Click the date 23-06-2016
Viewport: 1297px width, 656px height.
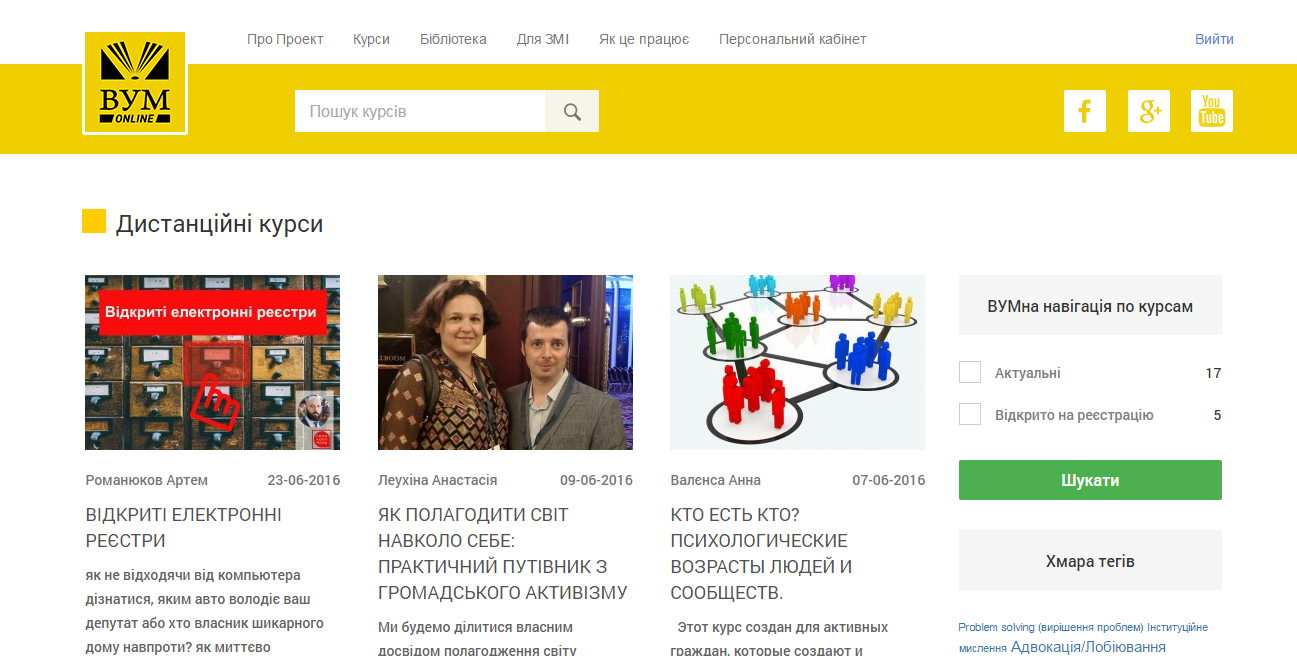point(304,480)
